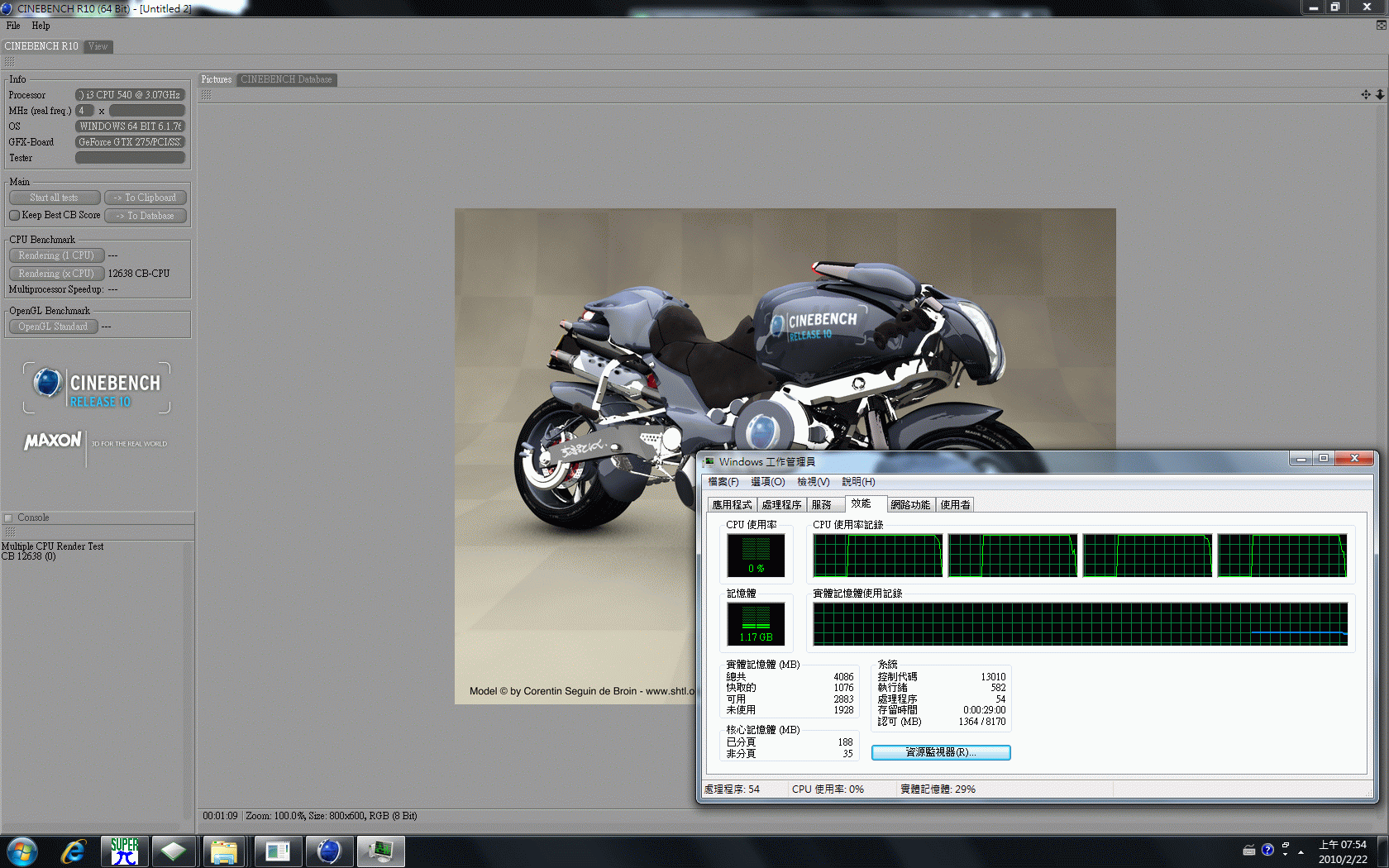This screenshot has width=1389, height=868.
Task: Switch to the View tab
Action: 98,46
